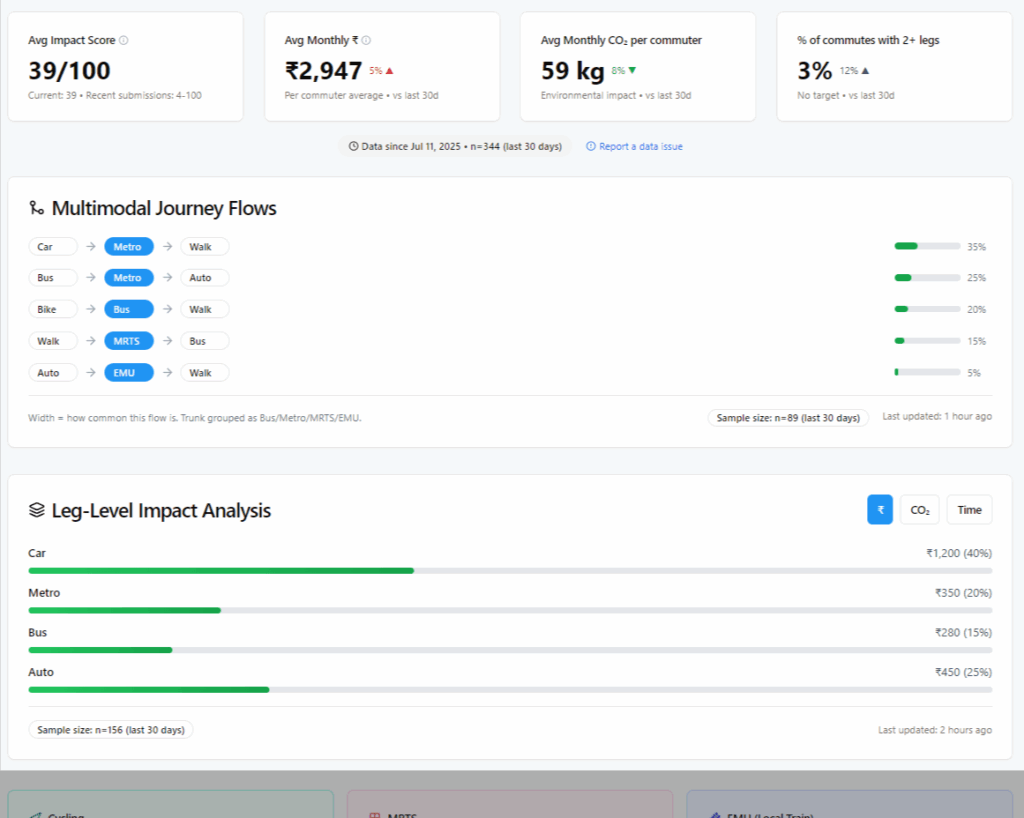The image size is (1024, 818).
Task: Click the layers icon beside Leg-Level Impact Analysis
Action: tap(37, 510)
